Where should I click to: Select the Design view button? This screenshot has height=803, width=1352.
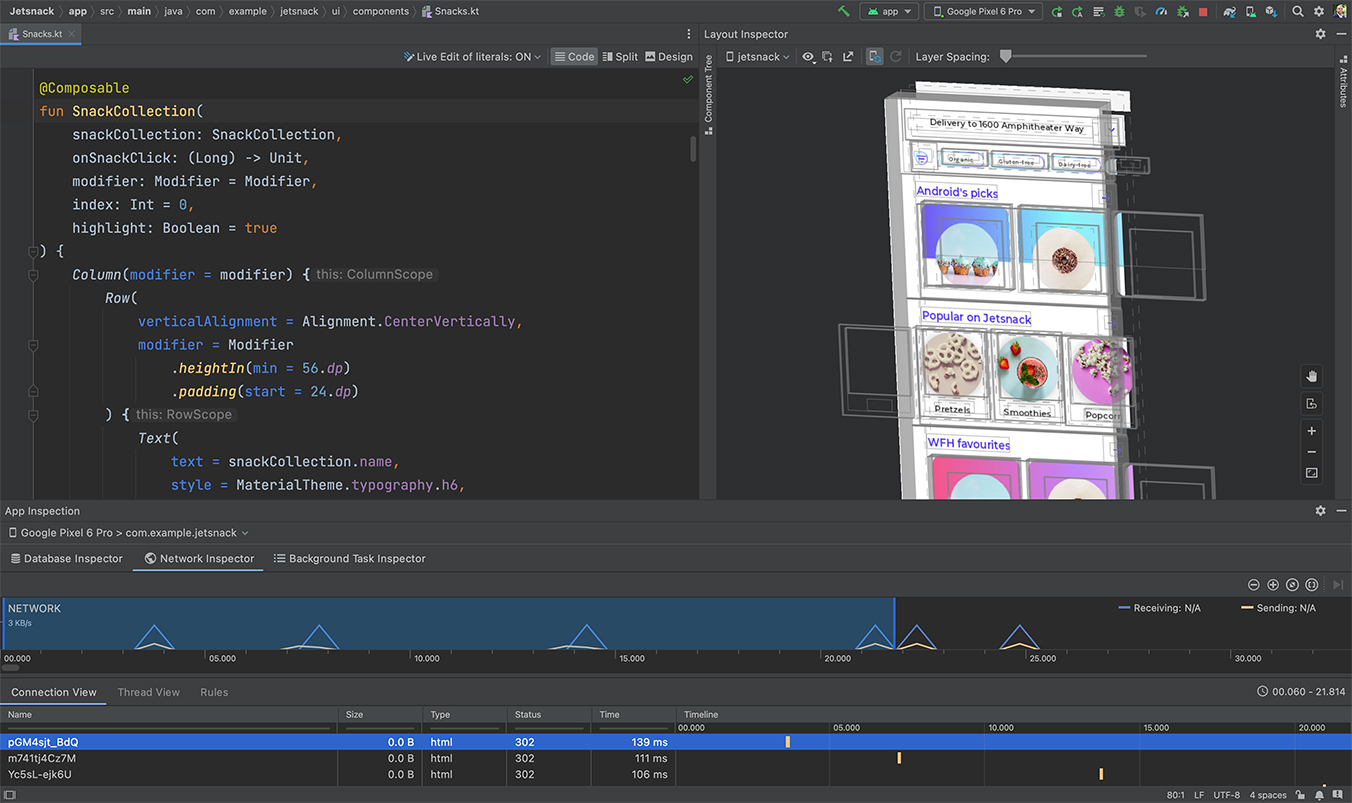[x=669, y=56]
